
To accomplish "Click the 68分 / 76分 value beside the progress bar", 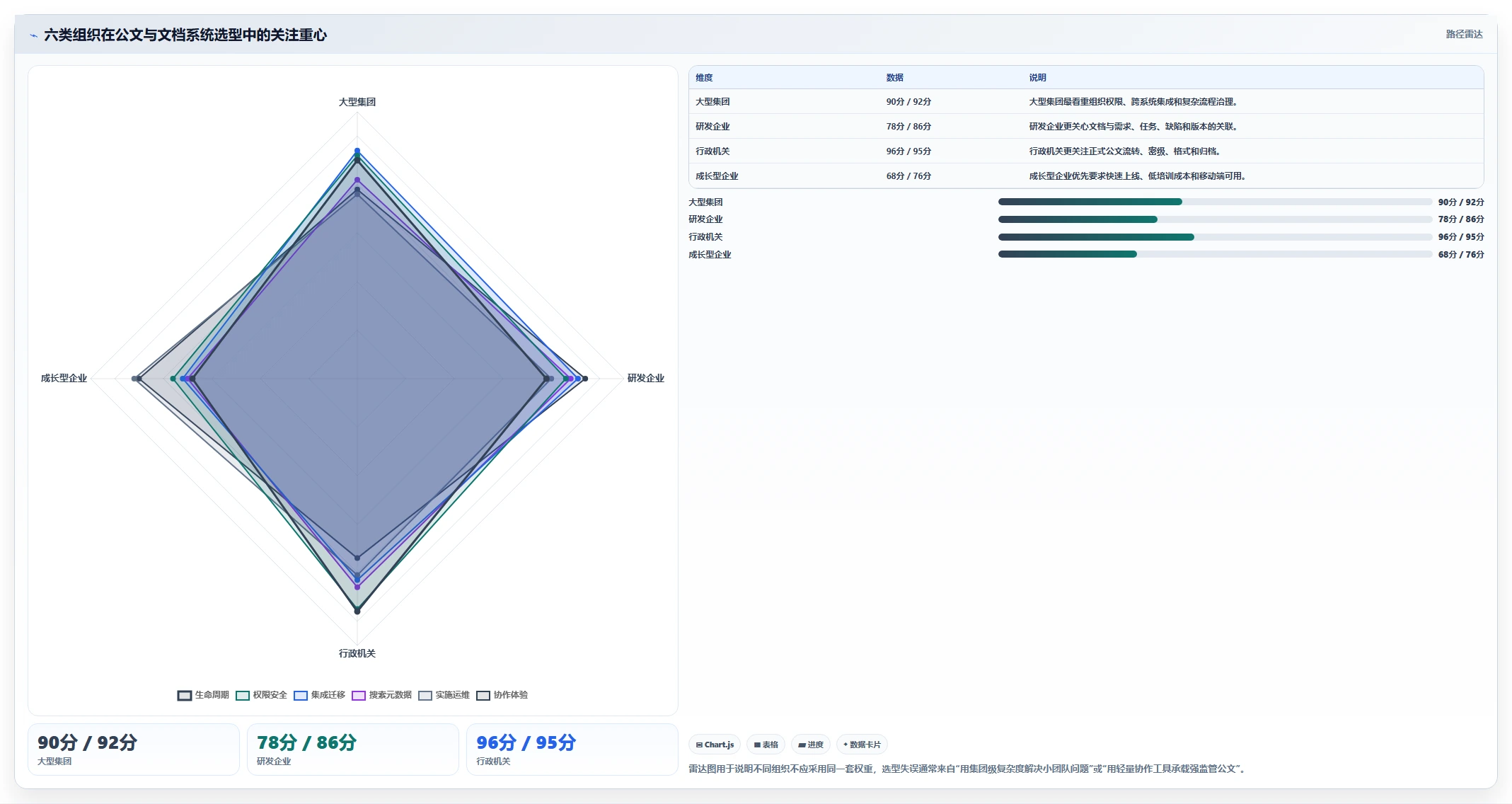I will pyautogui.click(x=1461, y=255).
